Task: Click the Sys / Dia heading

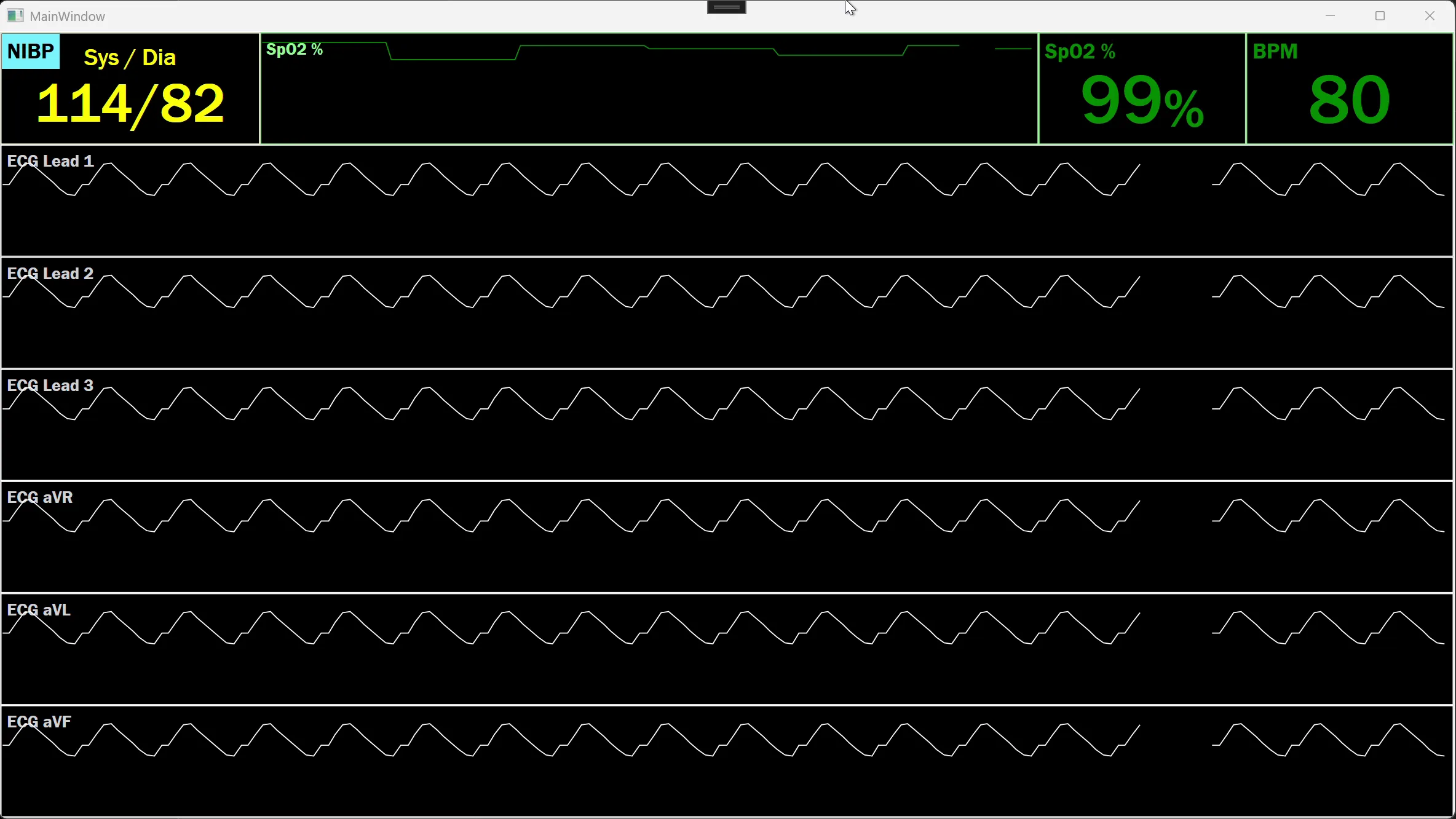Action: pyautogui.click(x=129, y=57)
